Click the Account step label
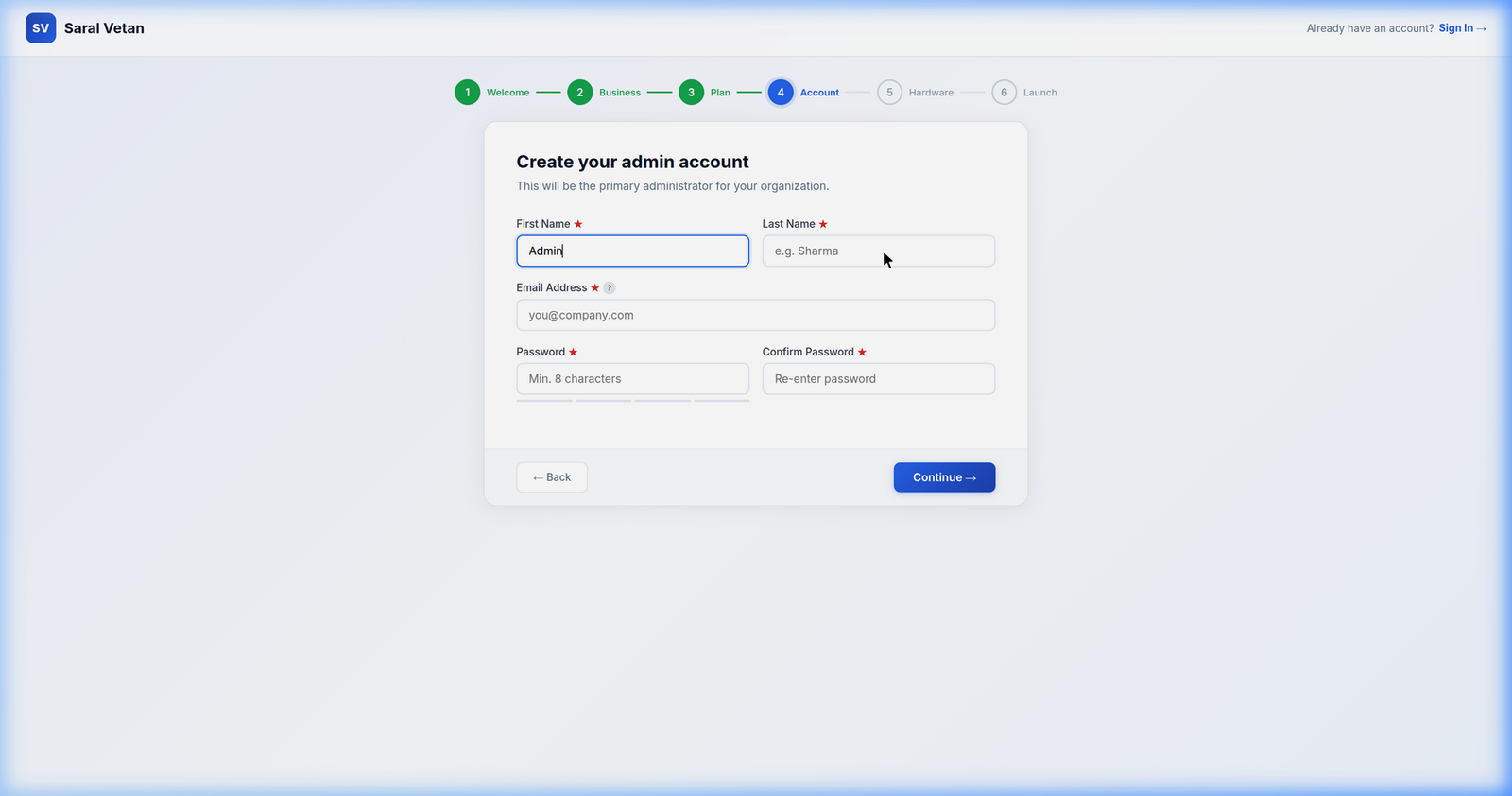Image resolution: width=1512 pixels, height=796 pixels. click(x=819, y=93)
